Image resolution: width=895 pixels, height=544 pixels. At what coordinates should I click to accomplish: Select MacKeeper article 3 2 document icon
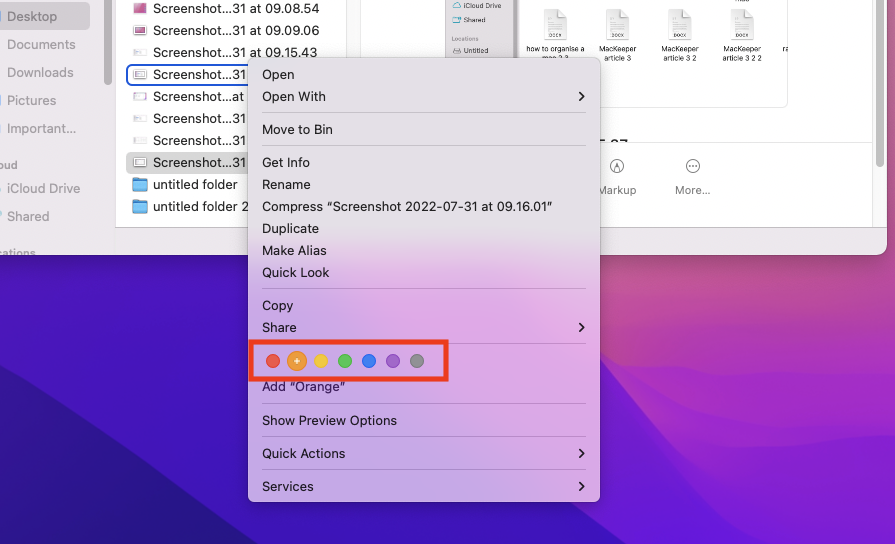pos(679,25)
